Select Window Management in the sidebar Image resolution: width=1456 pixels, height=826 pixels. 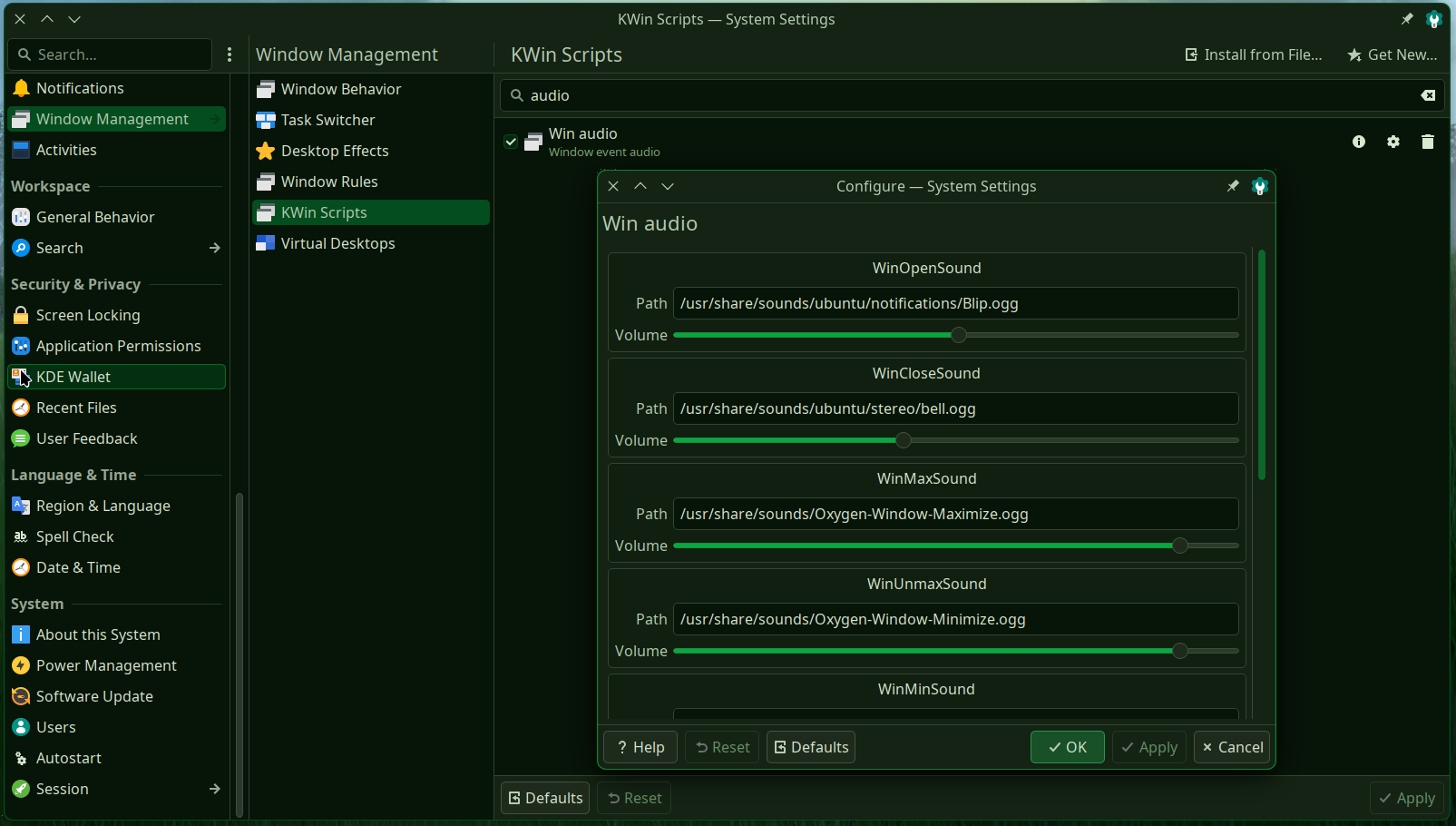point(116,119)
